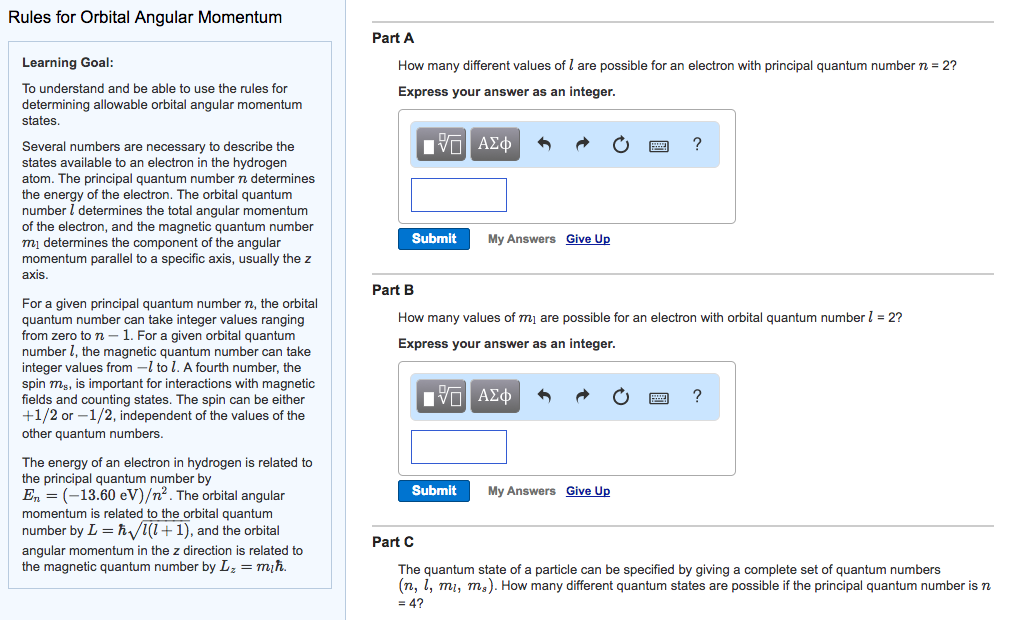The height and width of the screenshot is (620, 1012).
Task: Submit the Part B answer
Action: [x=434, y=491]
